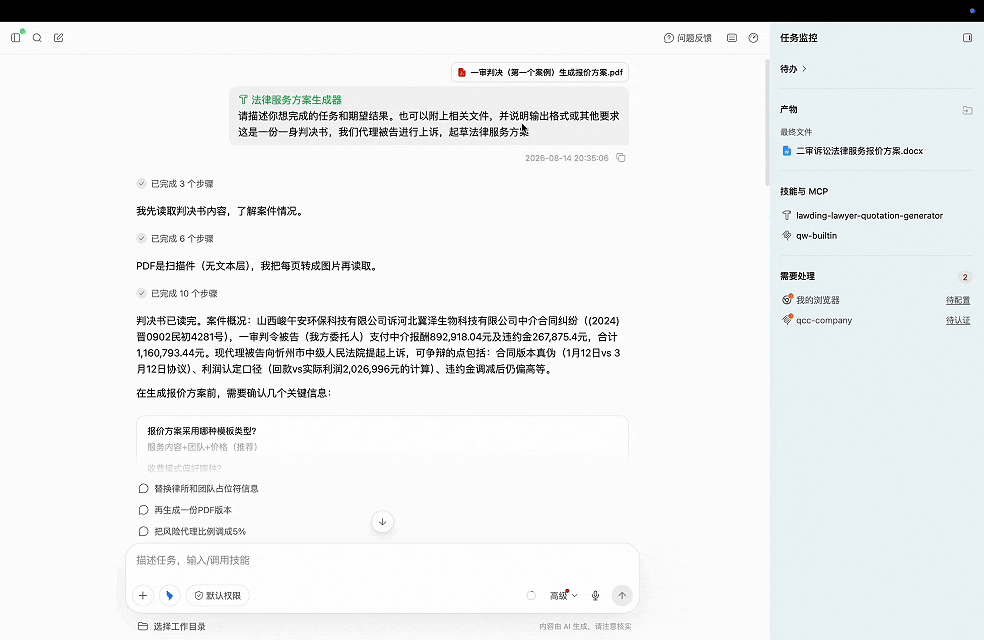Expand the 待办 section chevron
This screenshot has height=640, width=984.
(805, 69)
